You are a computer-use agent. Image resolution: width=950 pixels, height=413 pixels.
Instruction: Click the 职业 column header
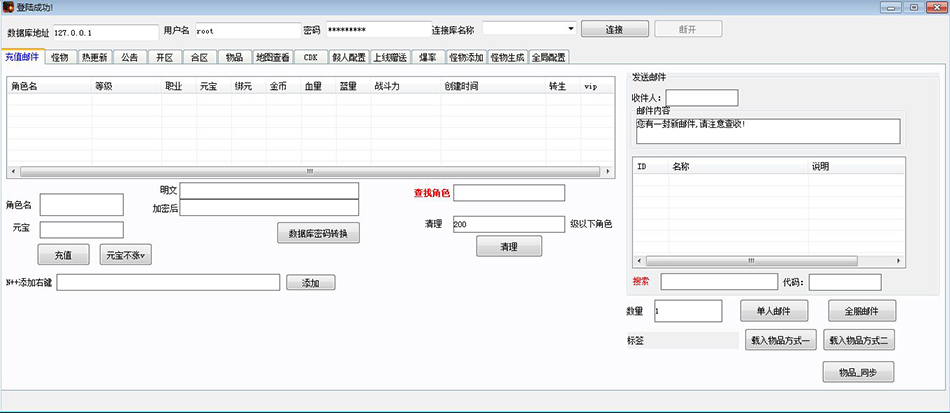179,87
